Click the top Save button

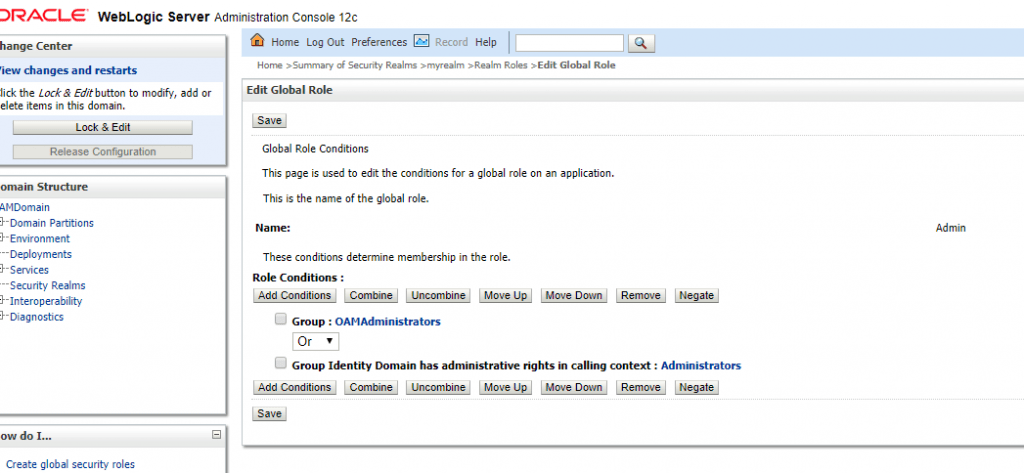click(269, 120)
